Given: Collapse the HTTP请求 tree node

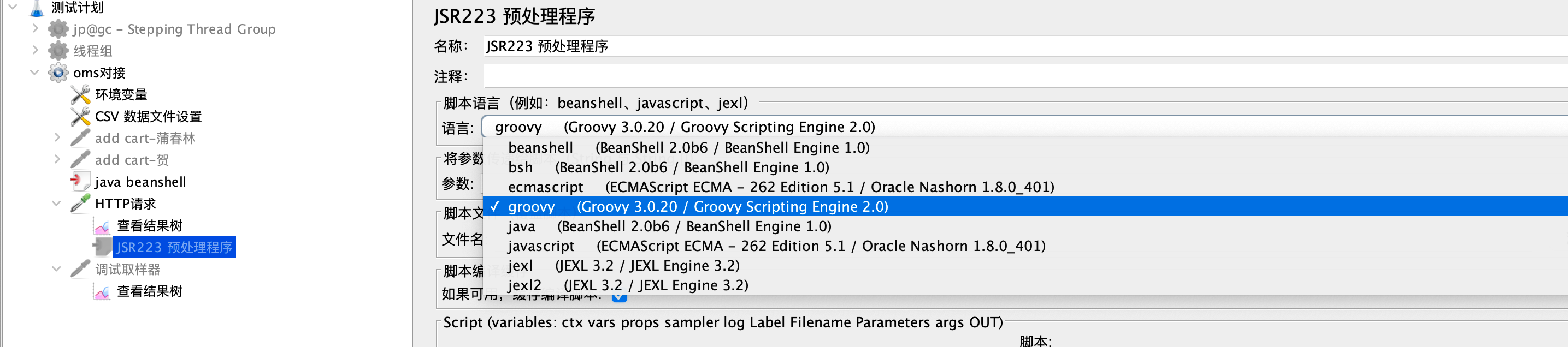Looking at the screenshot, I should [57, 204].
